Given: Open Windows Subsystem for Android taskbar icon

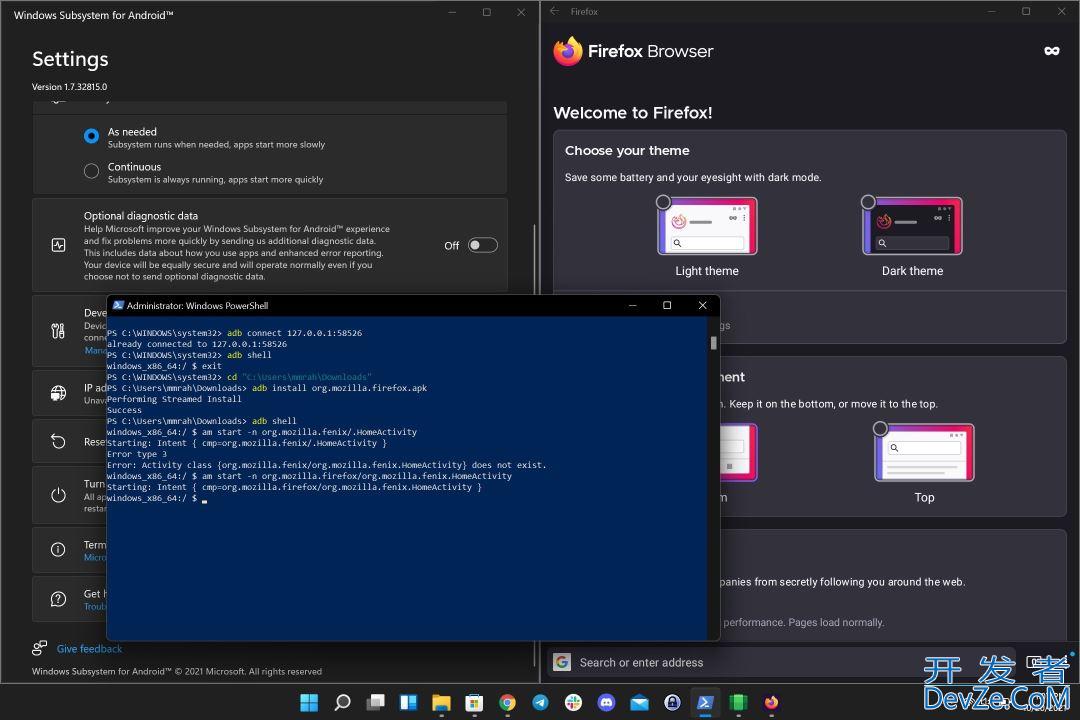Looking at the screenshot, I should [738, 702].
